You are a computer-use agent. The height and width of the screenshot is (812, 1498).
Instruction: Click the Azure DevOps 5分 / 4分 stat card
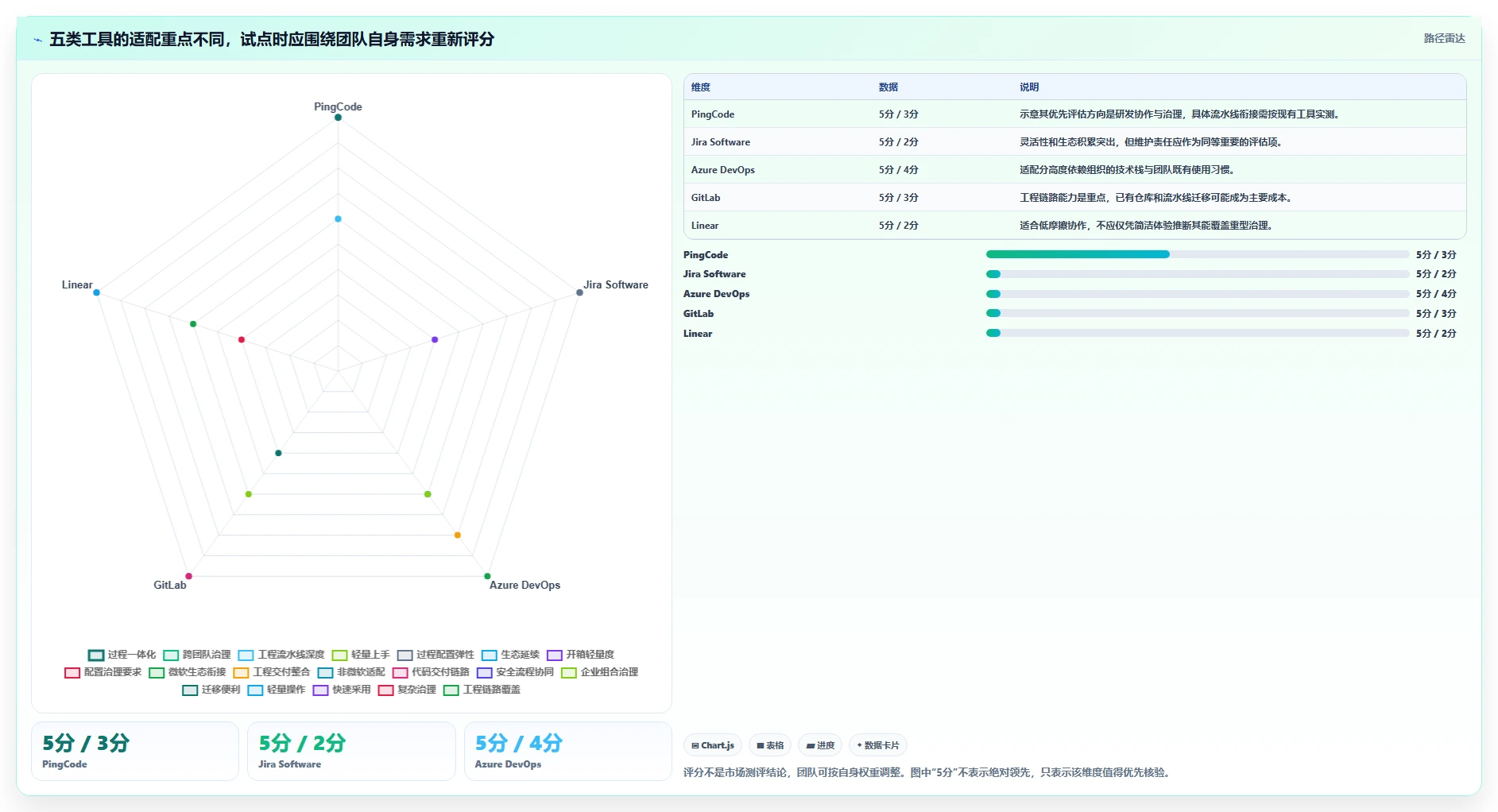click(x=567, y=752)
